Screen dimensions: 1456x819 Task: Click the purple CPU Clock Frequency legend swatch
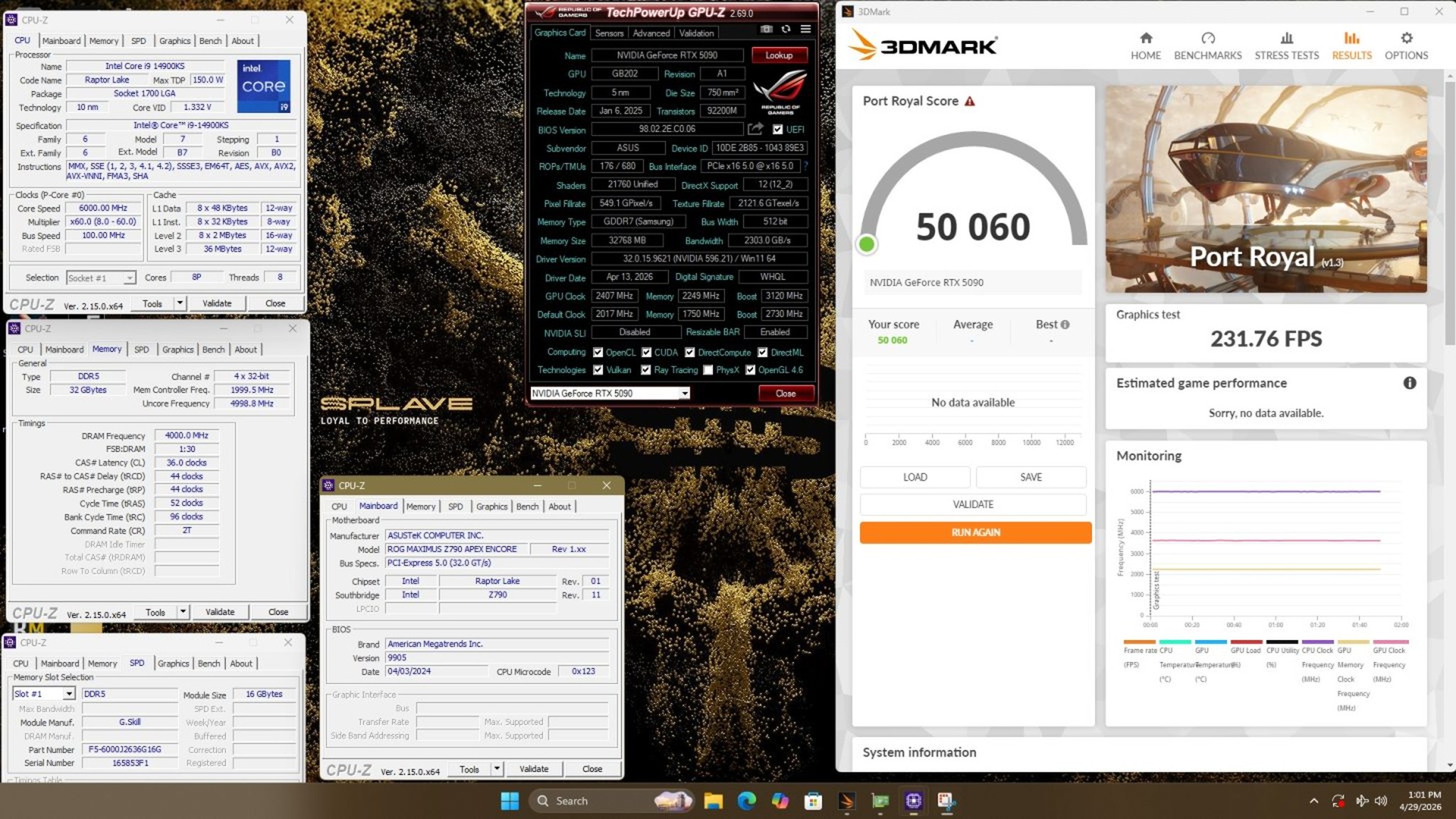(x=1317, y=642)
